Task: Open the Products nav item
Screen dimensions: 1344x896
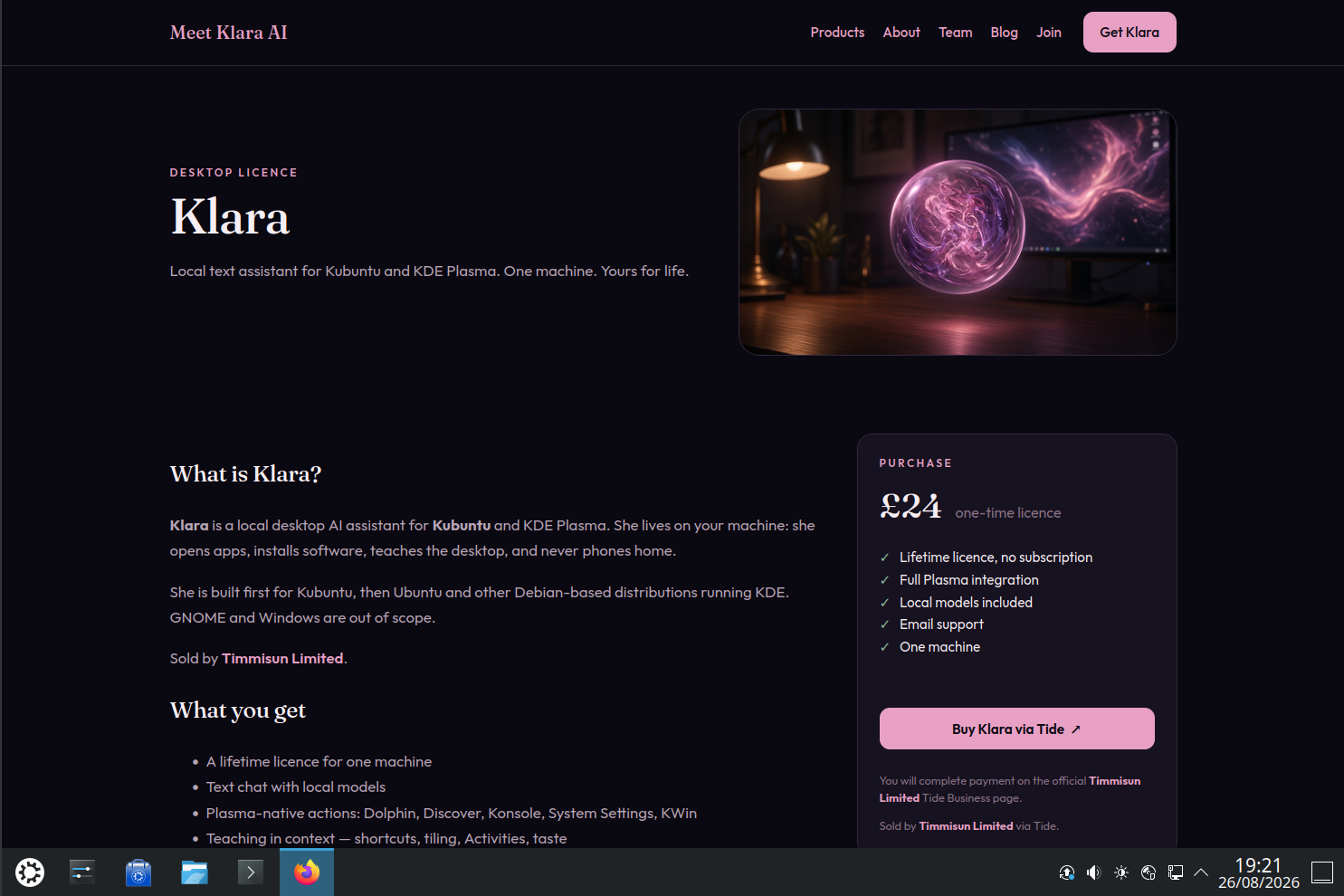Action: click(x=837, y=33)
